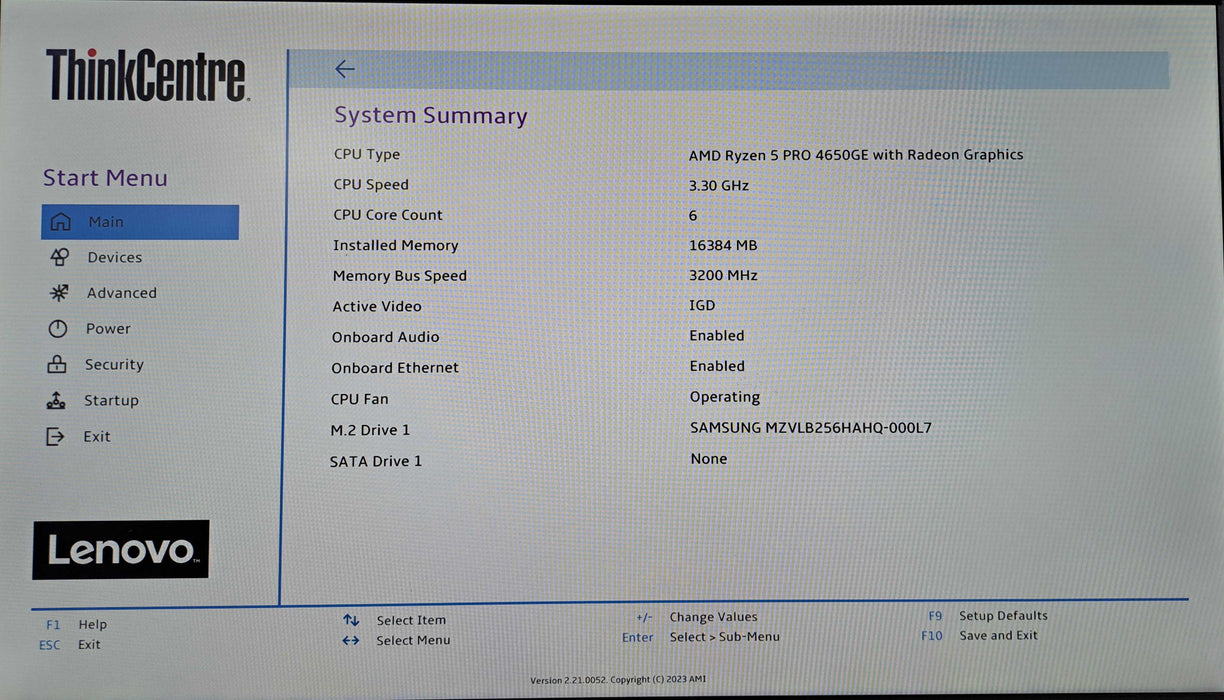Image resolution: width=1224 pixels, height=700 pixels.
Task: Go to the Advanced menu
Action: click(x=121, y=293)
